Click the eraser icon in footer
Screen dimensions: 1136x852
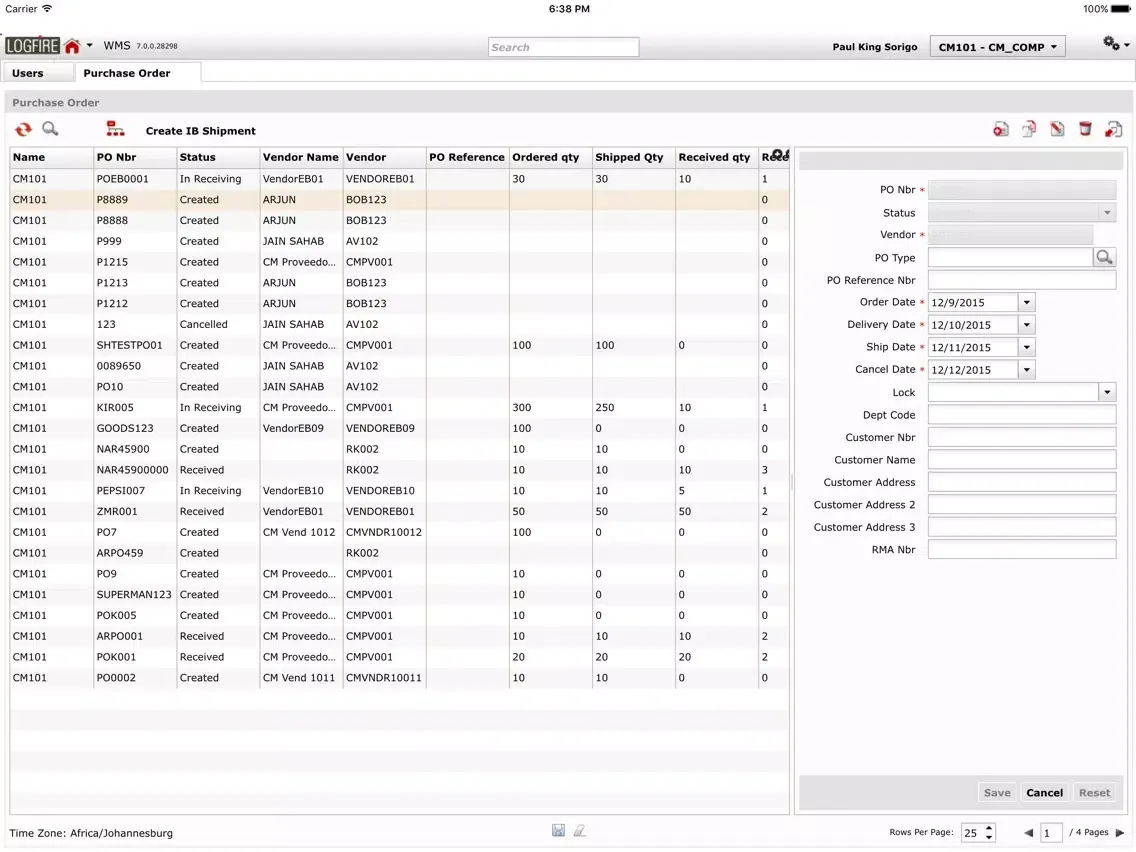click(x=580, y=831)
